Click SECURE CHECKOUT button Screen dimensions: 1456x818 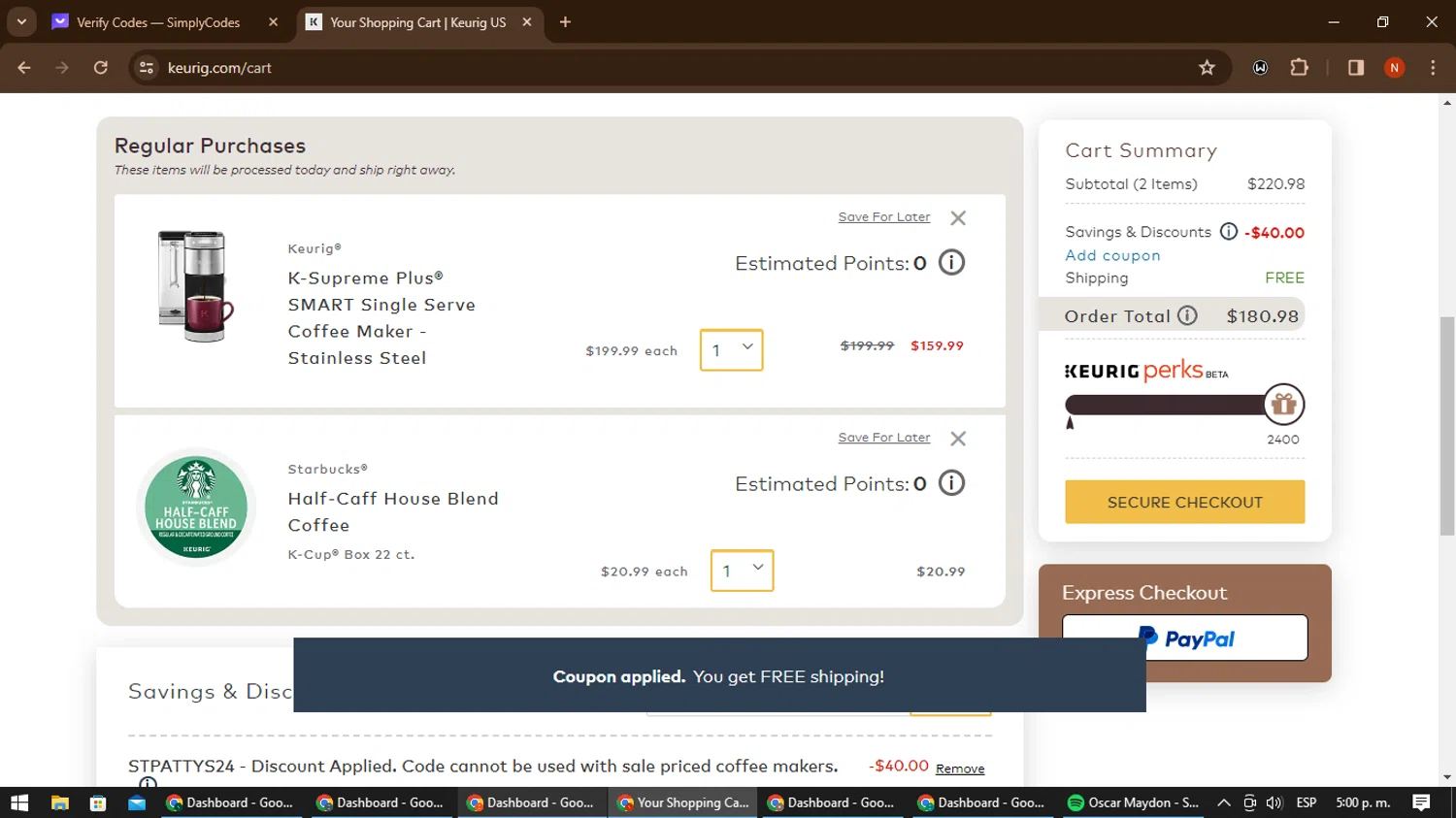click(x=1184, y=502)
